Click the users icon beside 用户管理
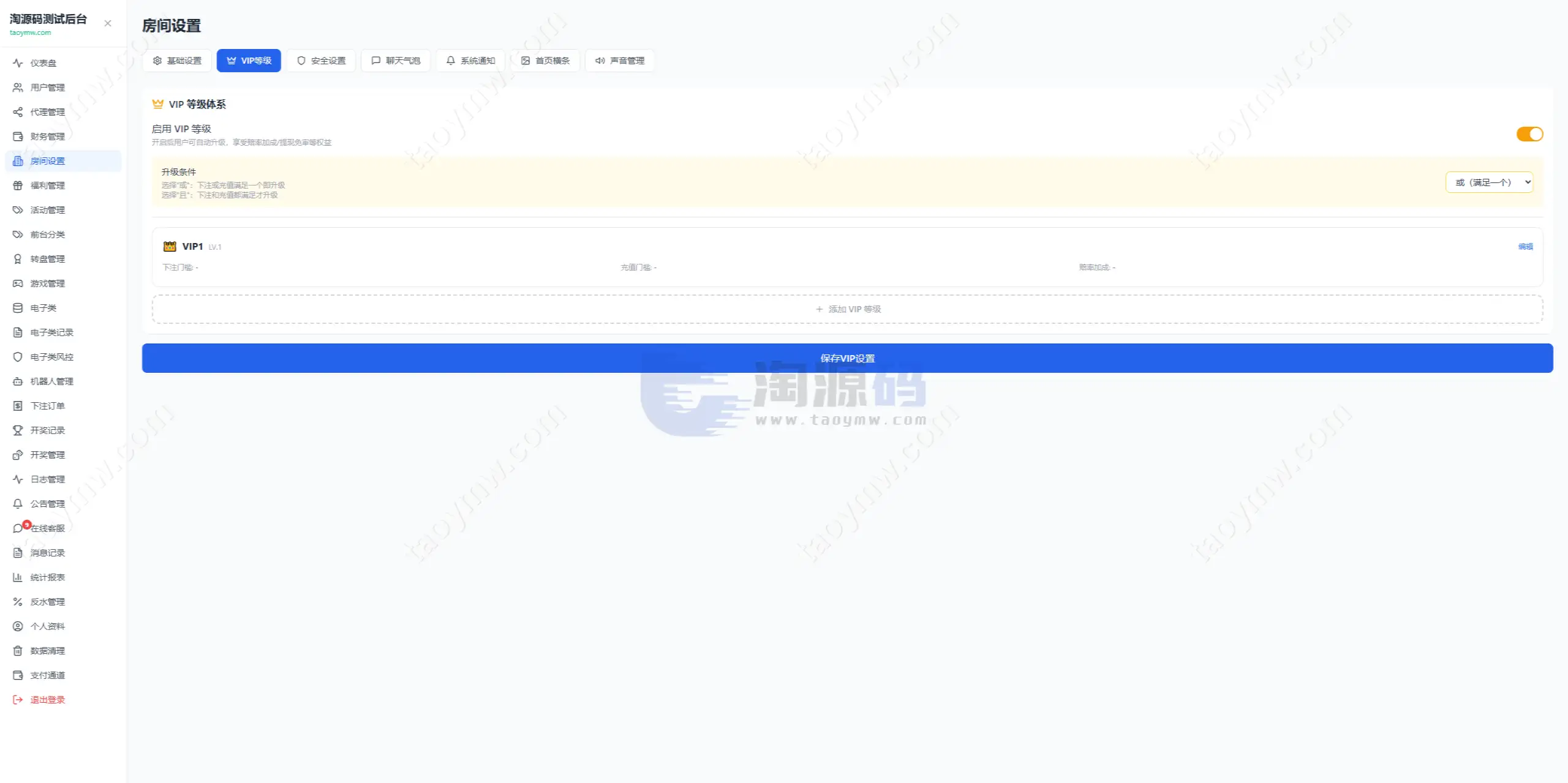This screenshot has width=1568, height=783. point(18,88)
